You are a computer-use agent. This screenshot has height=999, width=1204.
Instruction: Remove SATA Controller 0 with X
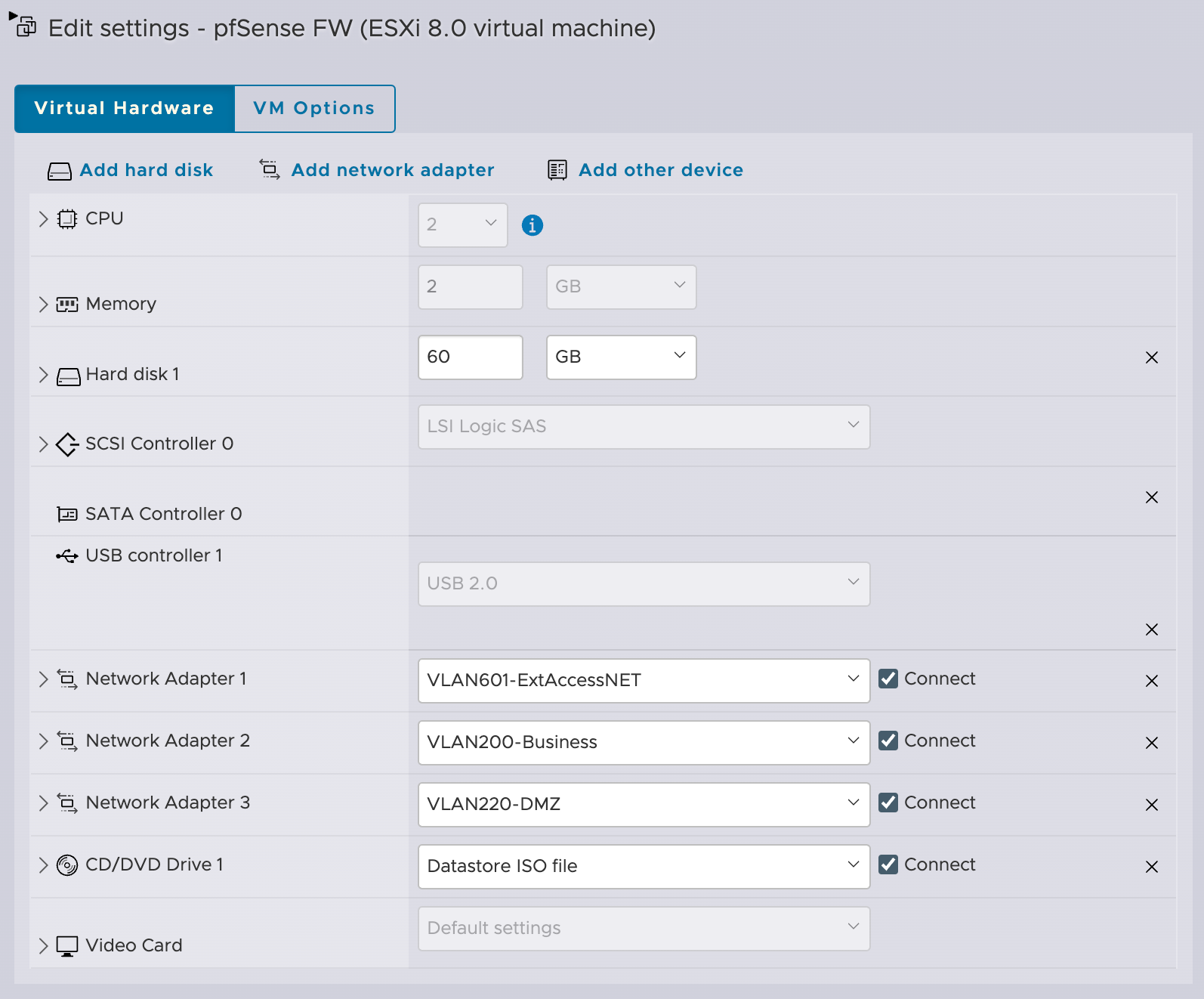[x=1152, y=497]
